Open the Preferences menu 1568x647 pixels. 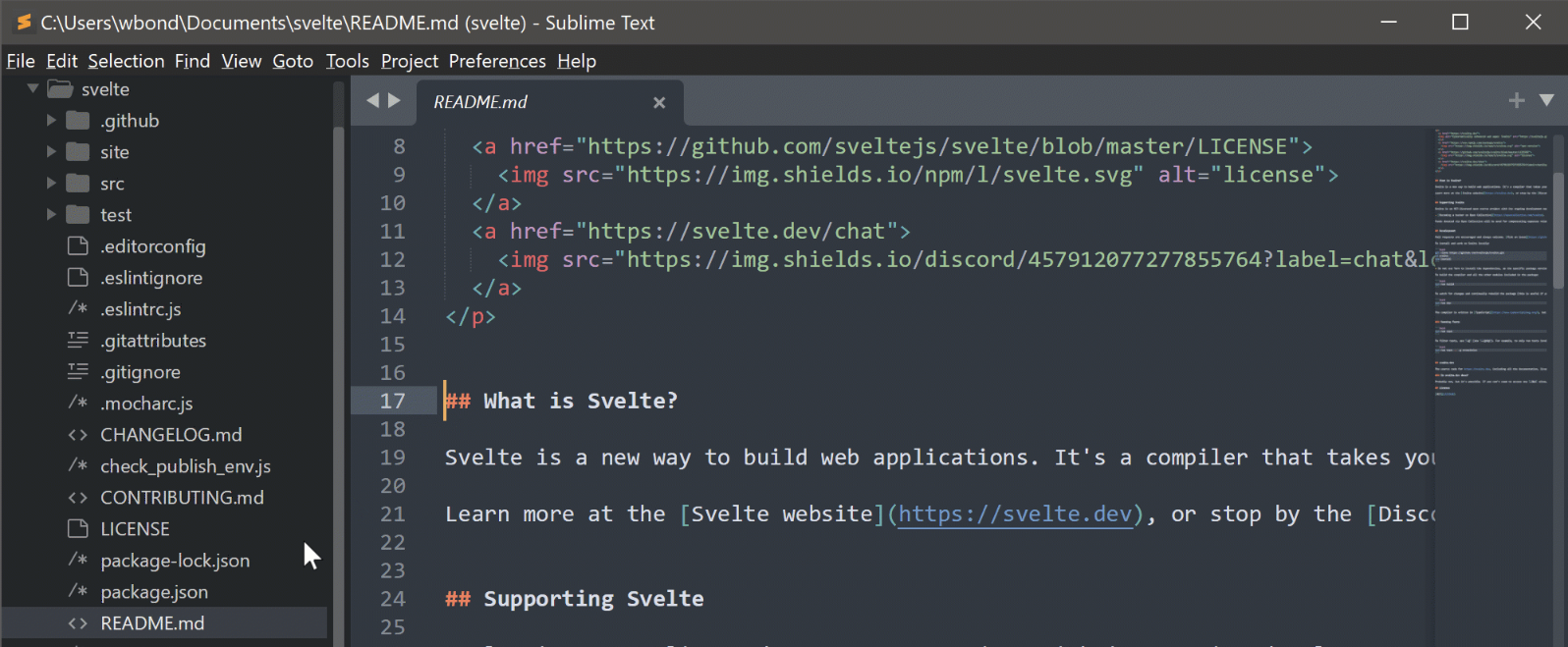tap(497, 61)
